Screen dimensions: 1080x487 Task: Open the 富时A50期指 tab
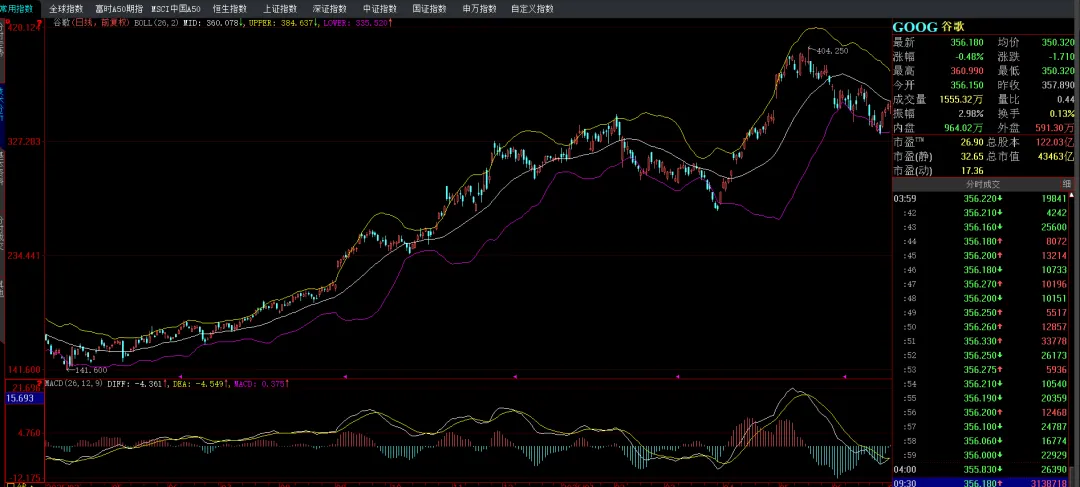119,9
